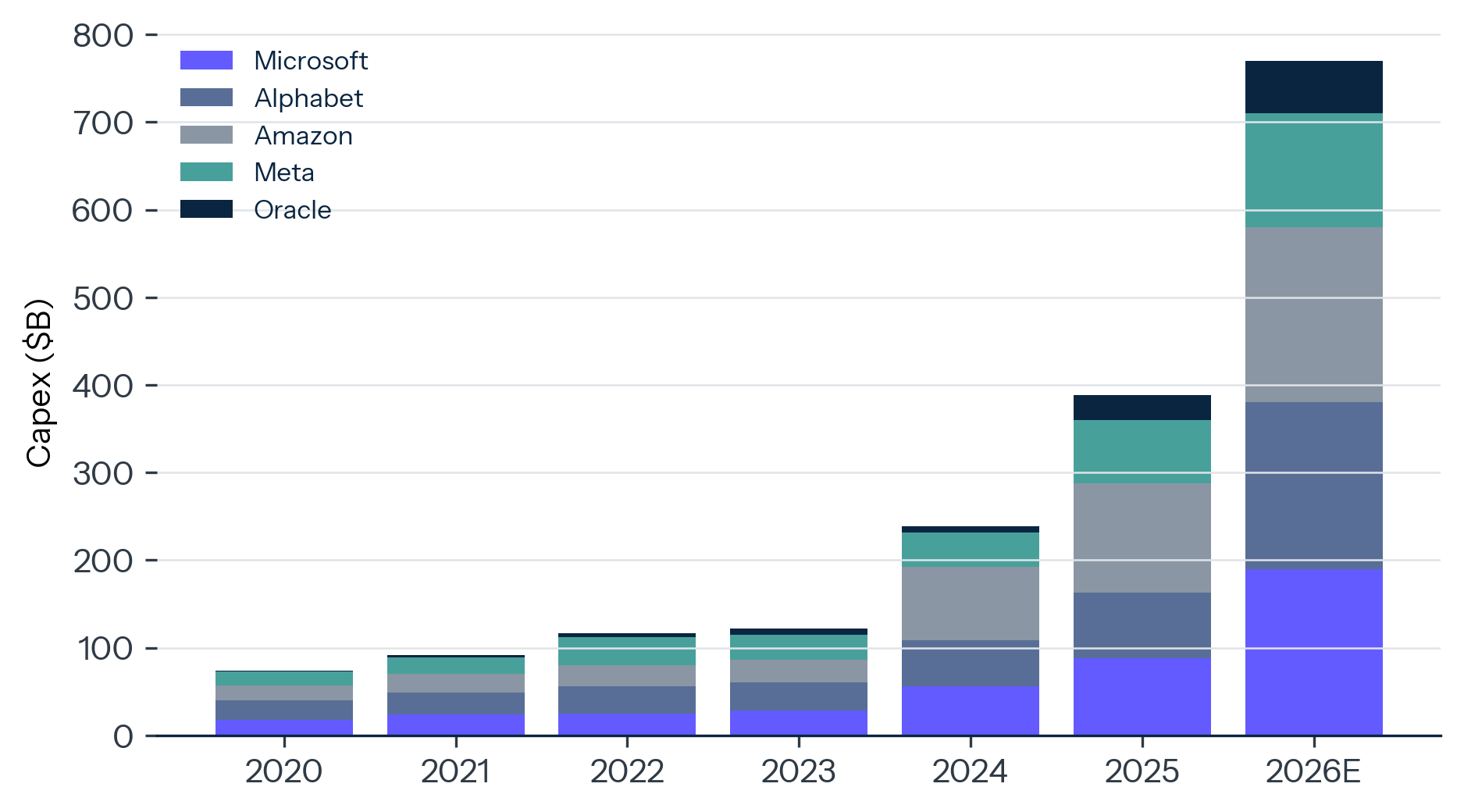This screenshot has height=812, width=1464.
Task: Click the Meta legend color swatch
Action: coord(206,172)
